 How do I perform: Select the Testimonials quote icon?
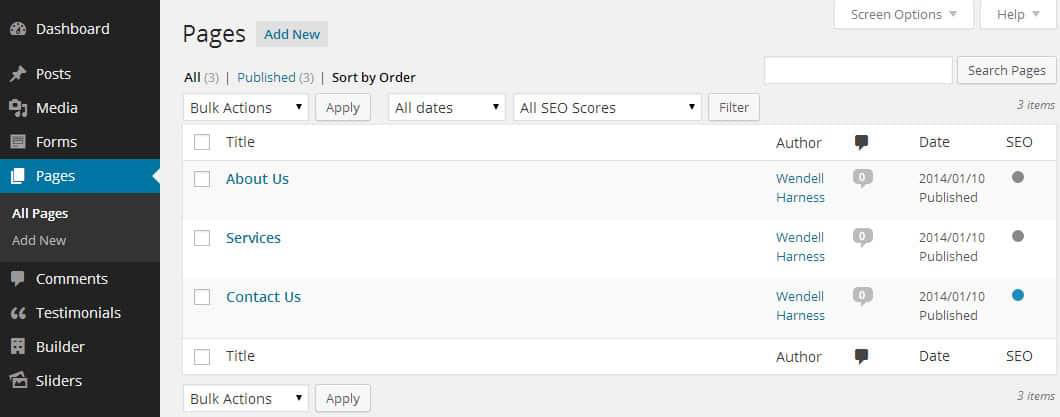18,313
